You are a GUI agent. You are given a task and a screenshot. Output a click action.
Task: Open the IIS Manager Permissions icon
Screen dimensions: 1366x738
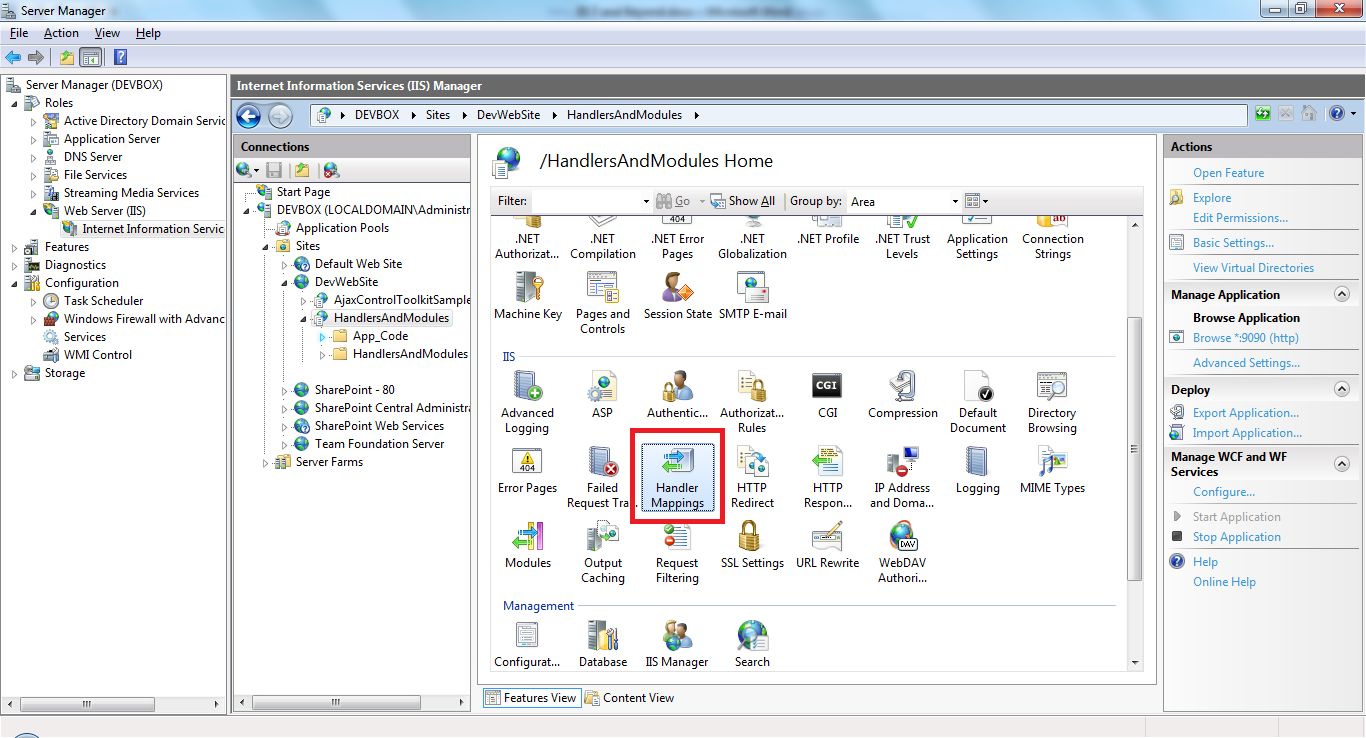click(x=677, y=644)
